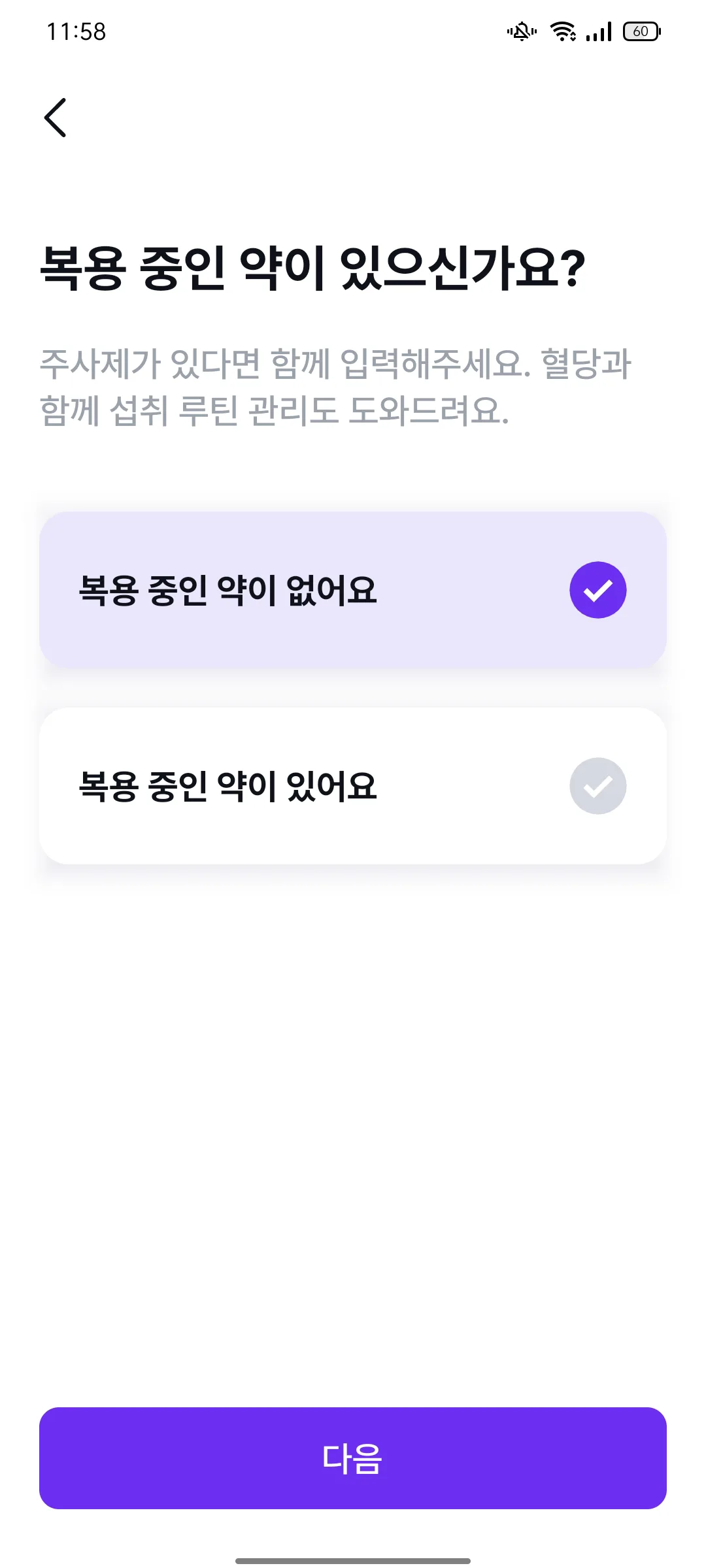Tap the '다음' text label at the bottom
The width and height of the screenshot is (706, 1568).
tap(352, 1458)
